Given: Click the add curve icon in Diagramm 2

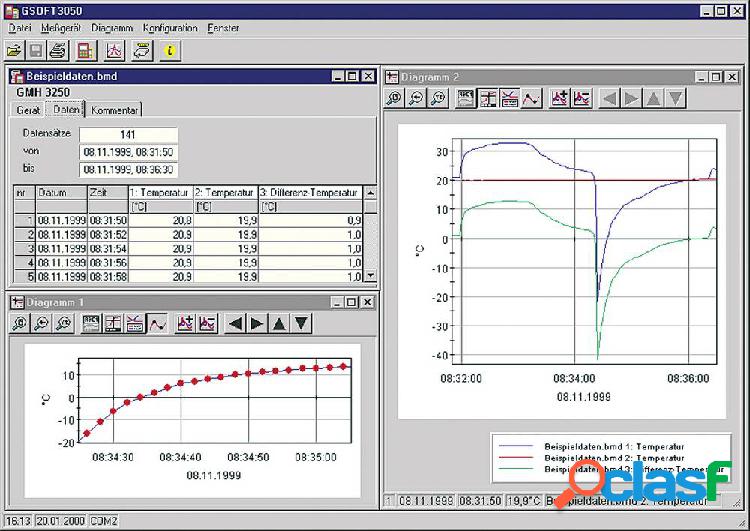Looking at the screenshot, I should point(560,98).
